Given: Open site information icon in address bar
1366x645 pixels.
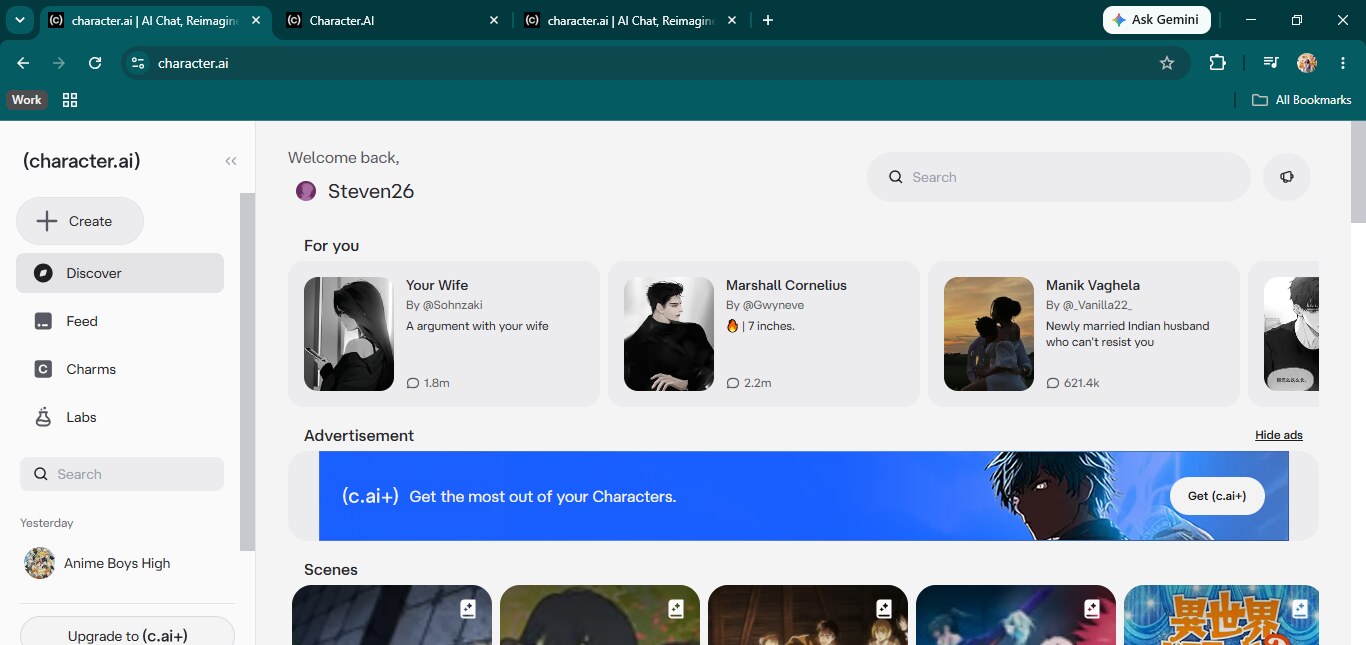Looking at the screenshot, I should (138, 63).
